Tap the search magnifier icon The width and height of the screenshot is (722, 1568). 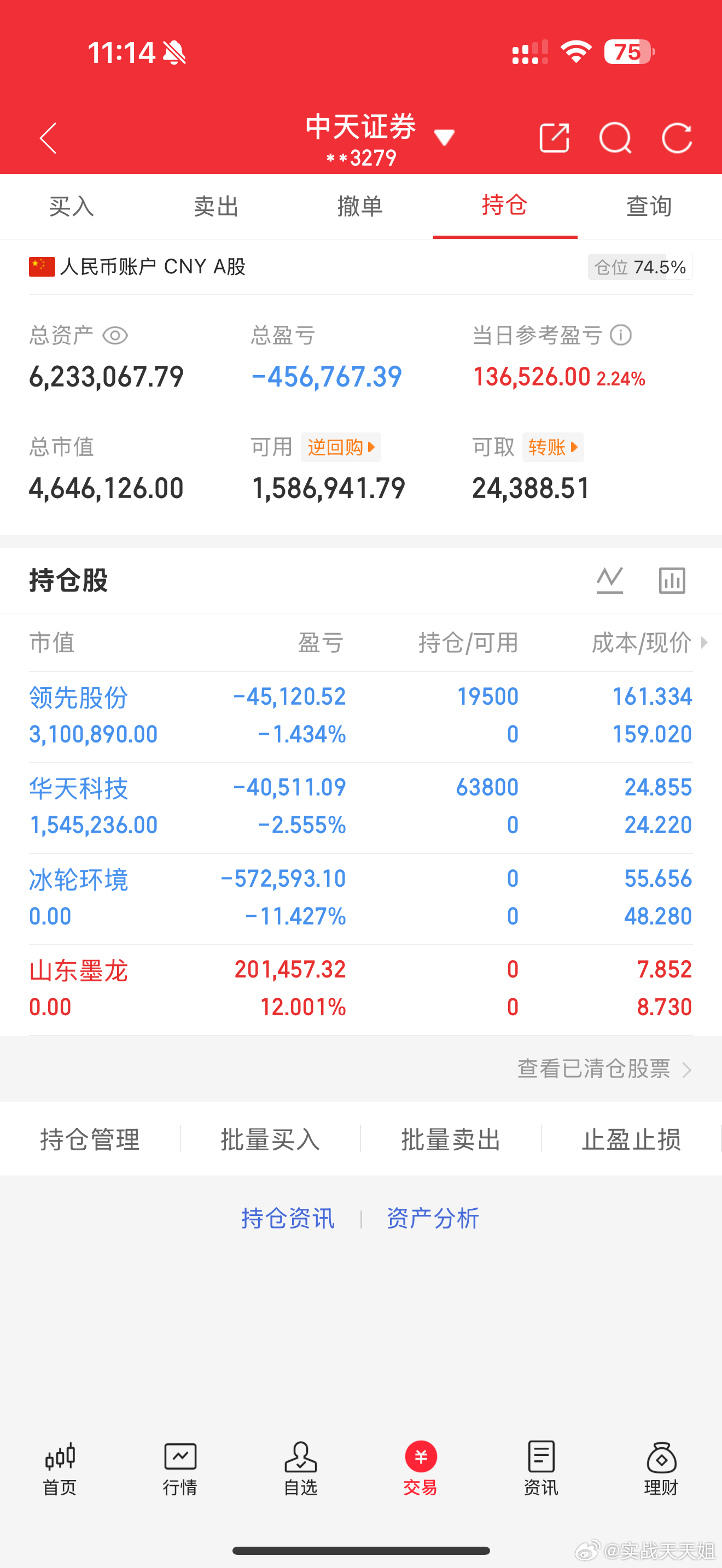[615, 138]
